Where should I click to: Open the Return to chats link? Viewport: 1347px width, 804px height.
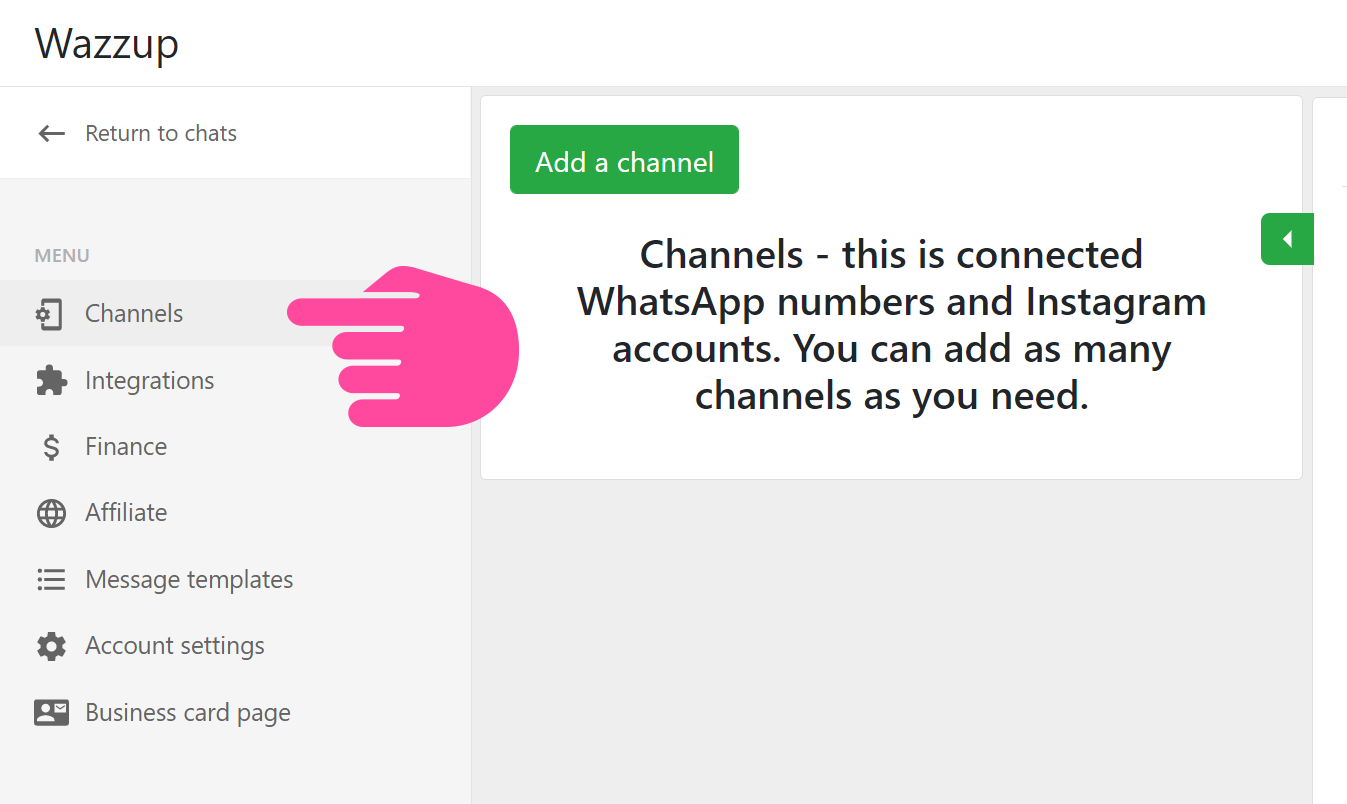[161, 133]
